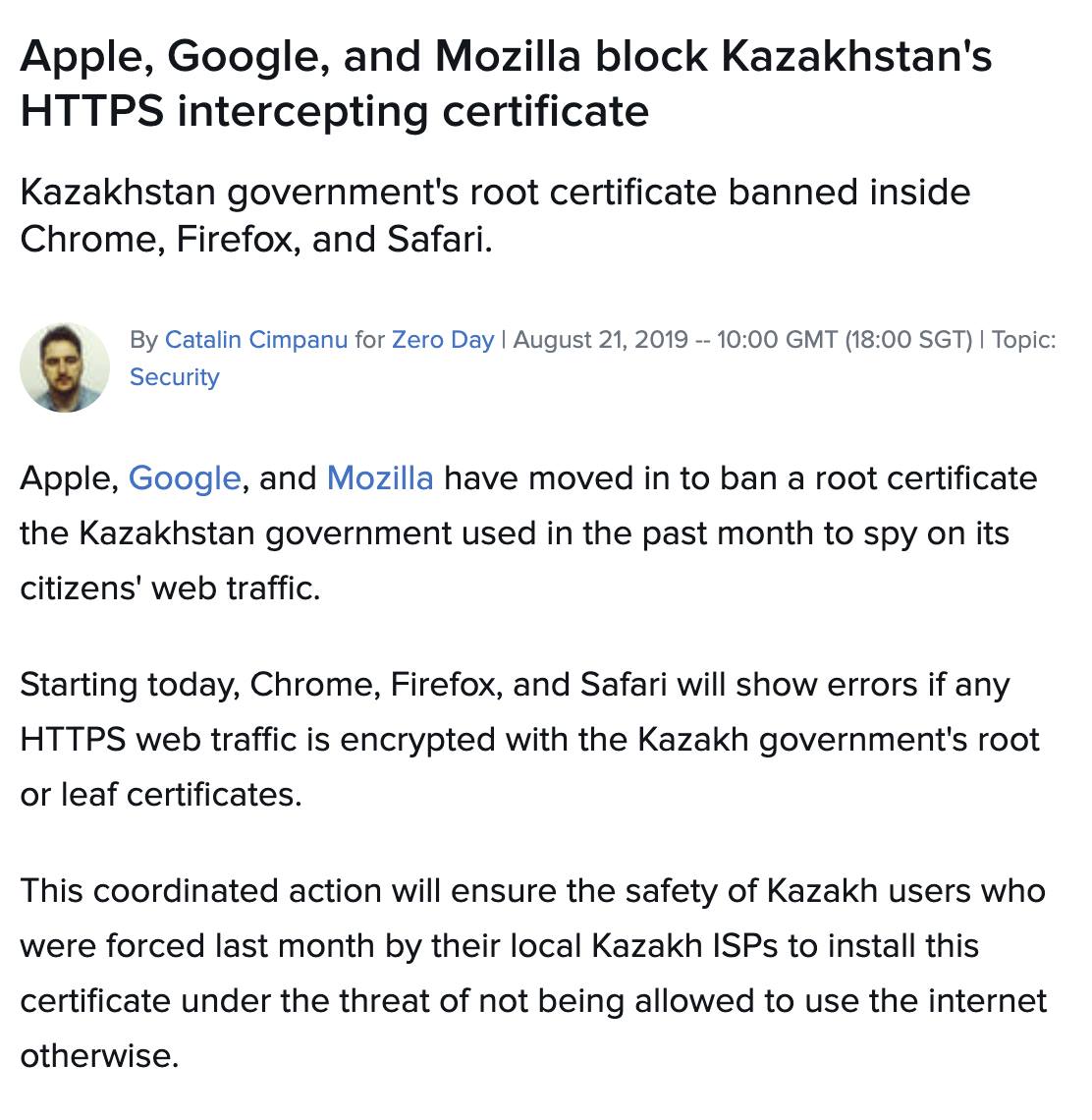Click 'HTTPS intercepting certificate' in headline
This screenshot has height=1120, width=1092.
[334, 111]
